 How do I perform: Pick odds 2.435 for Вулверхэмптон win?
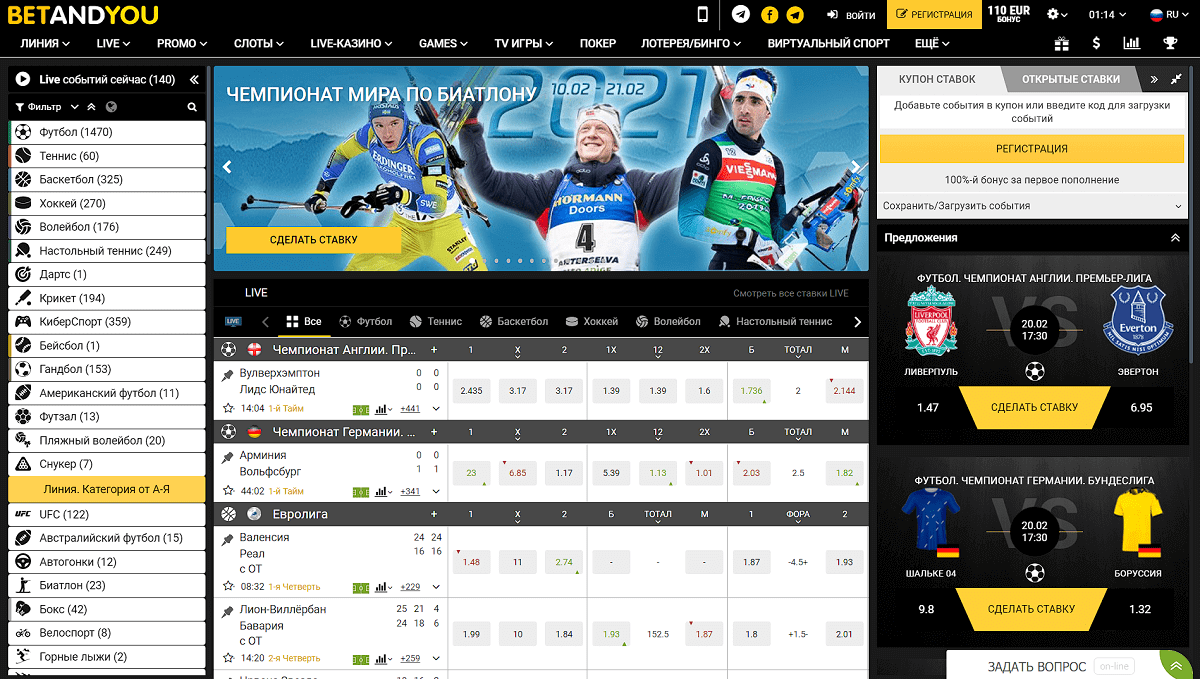(471, 391)
